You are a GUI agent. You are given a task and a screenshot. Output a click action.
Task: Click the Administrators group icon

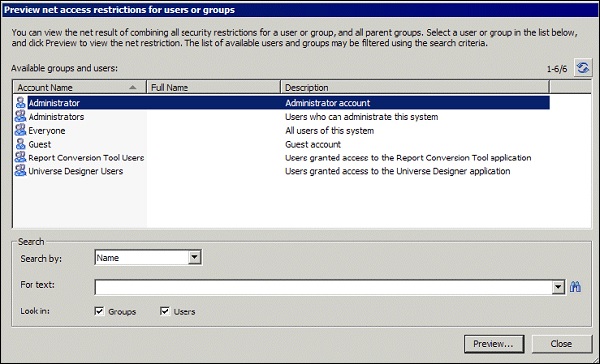(x=20, y=116)
